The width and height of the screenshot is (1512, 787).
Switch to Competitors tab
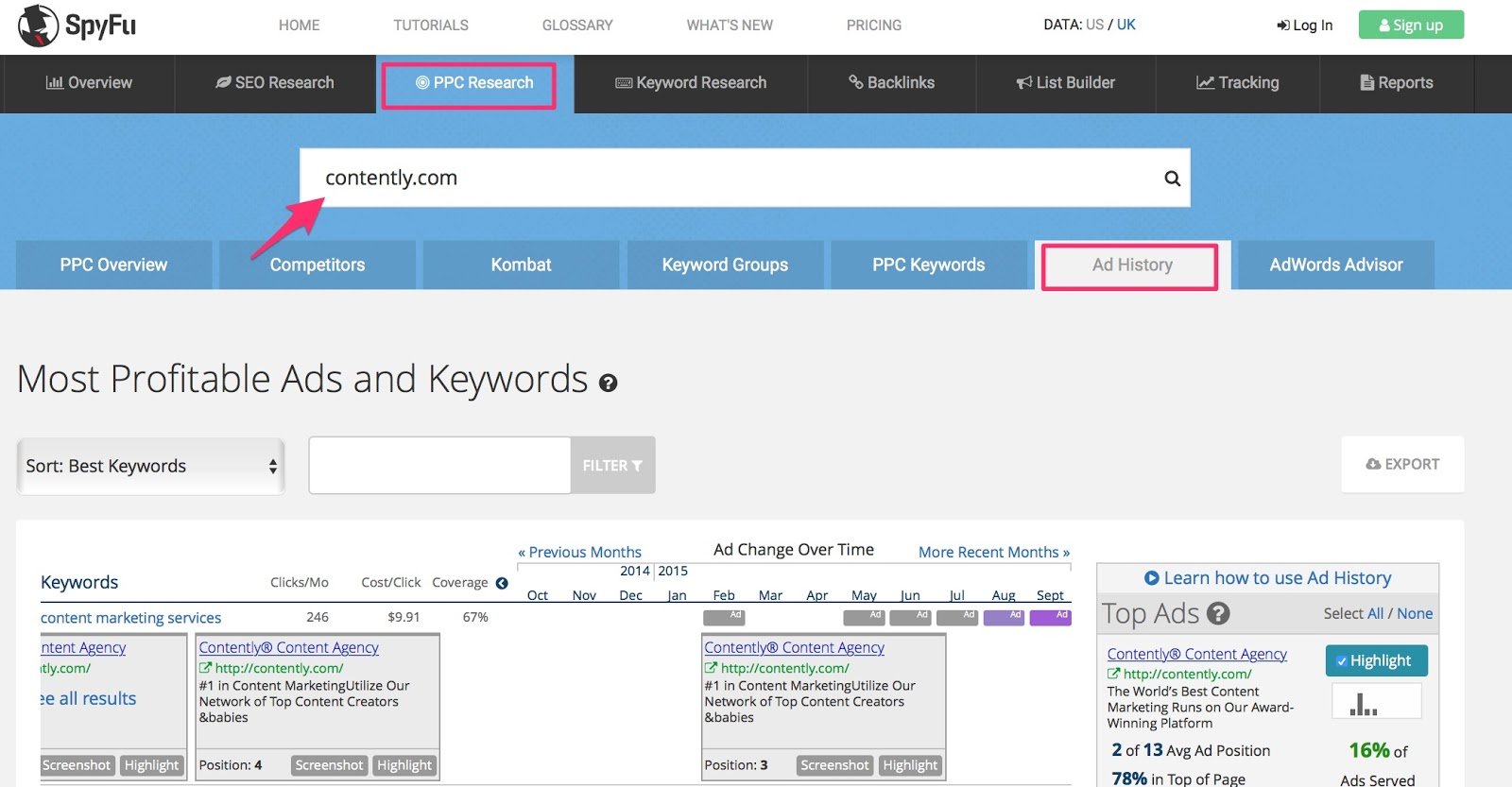[x=318, y=265]
